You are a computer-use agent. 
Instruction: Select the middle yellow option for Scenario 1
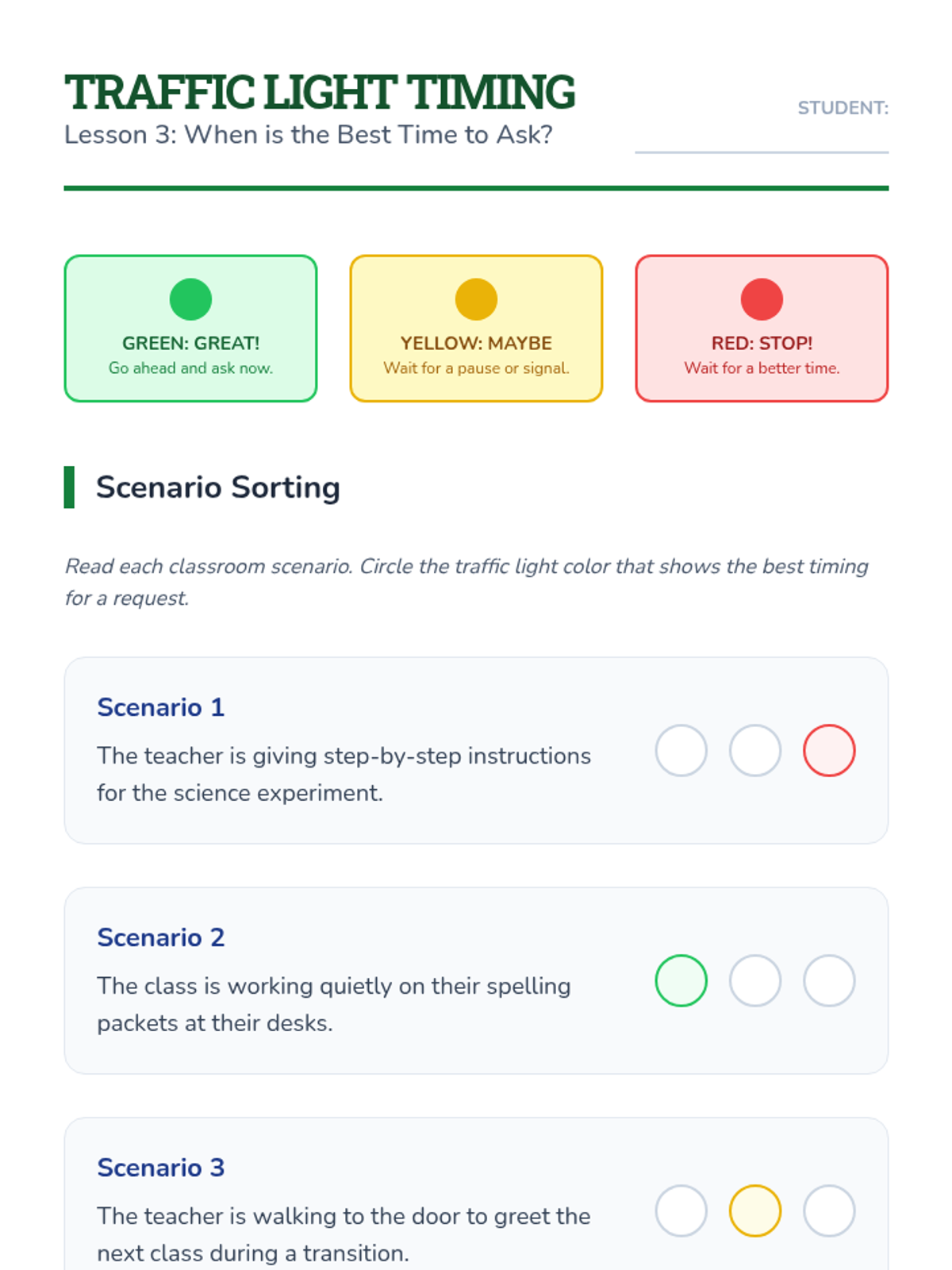(755, 750)
